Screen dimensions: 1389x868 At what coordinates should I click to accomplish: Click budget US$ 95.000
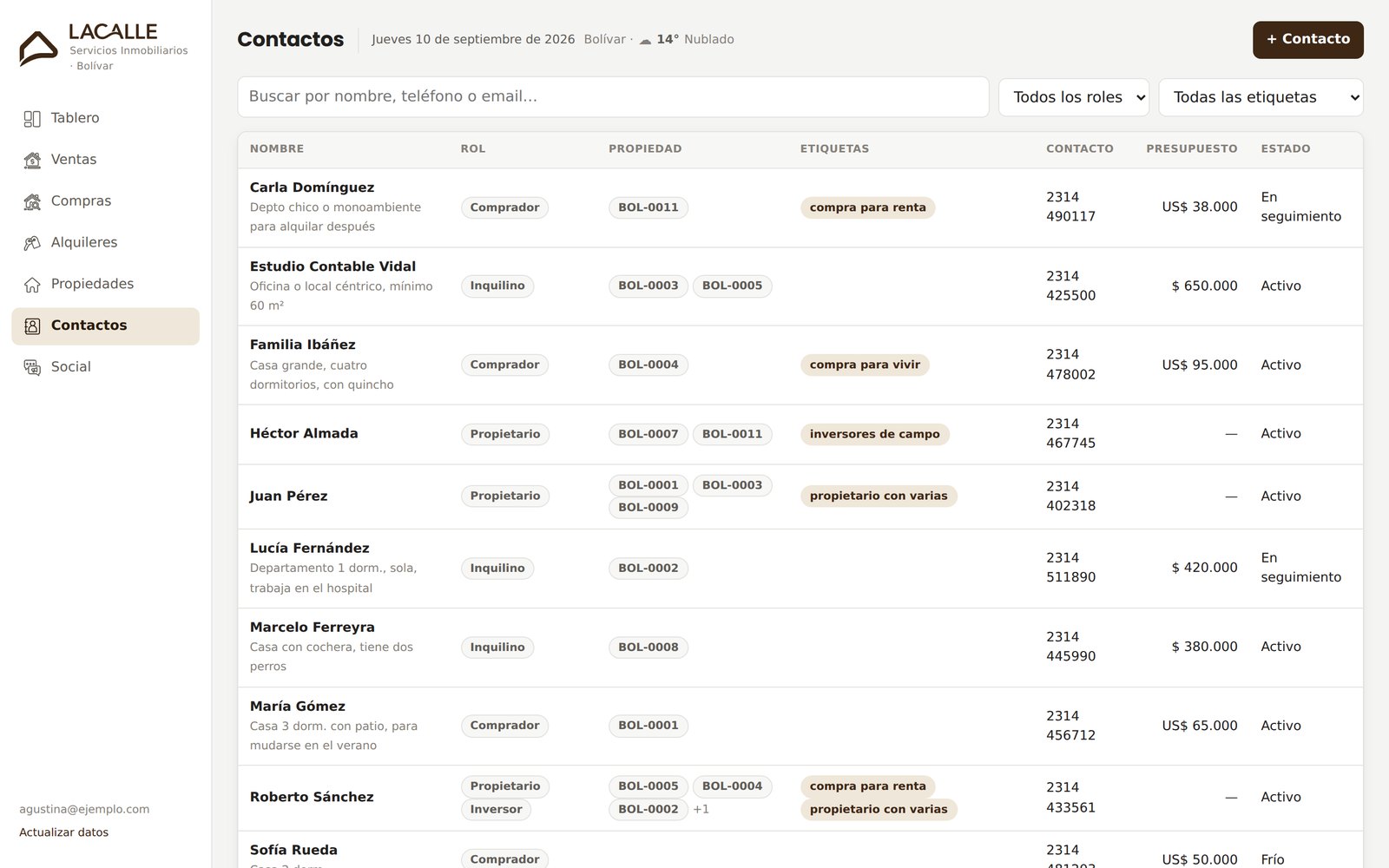(1200, 365)
